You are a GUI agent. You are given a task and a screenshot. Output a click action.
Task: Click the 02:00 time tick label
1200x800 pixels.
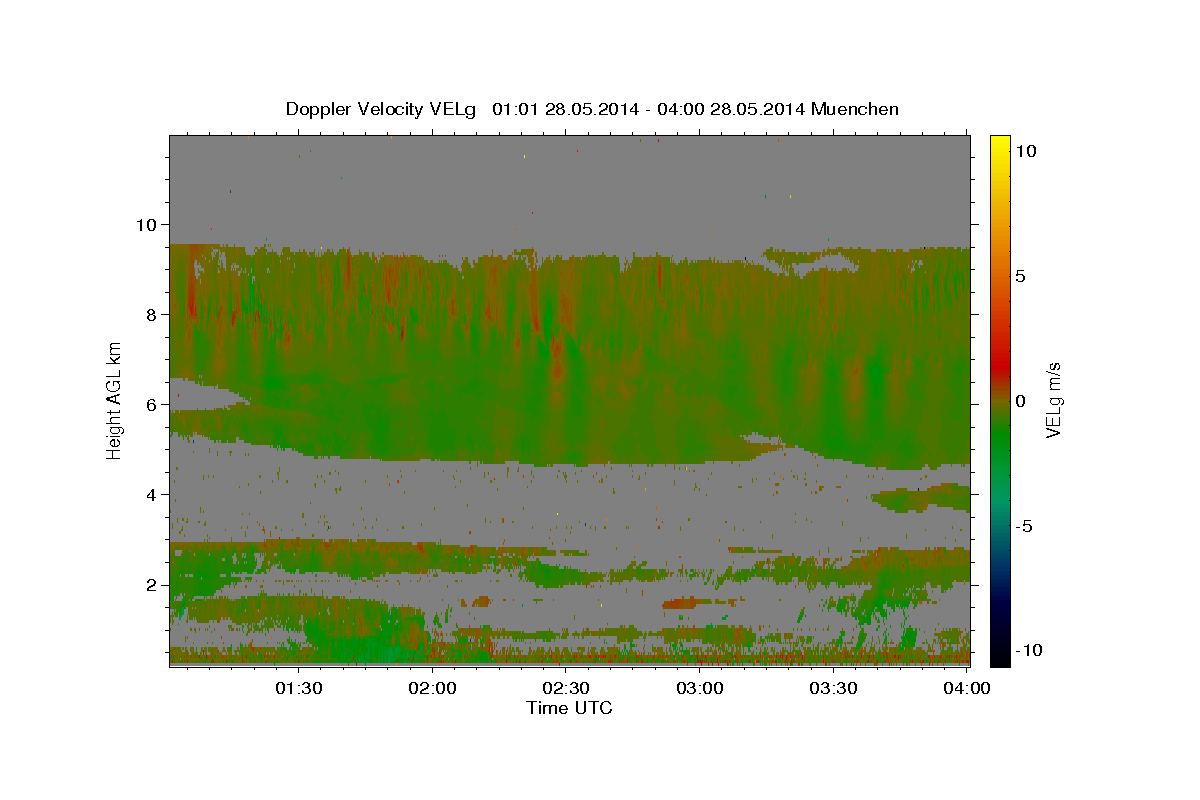coord(433,688)
